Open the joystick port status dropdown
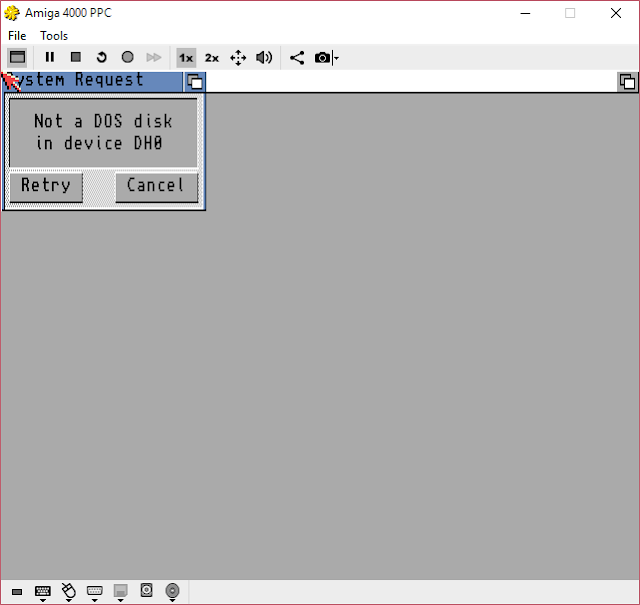 [94, 593]
